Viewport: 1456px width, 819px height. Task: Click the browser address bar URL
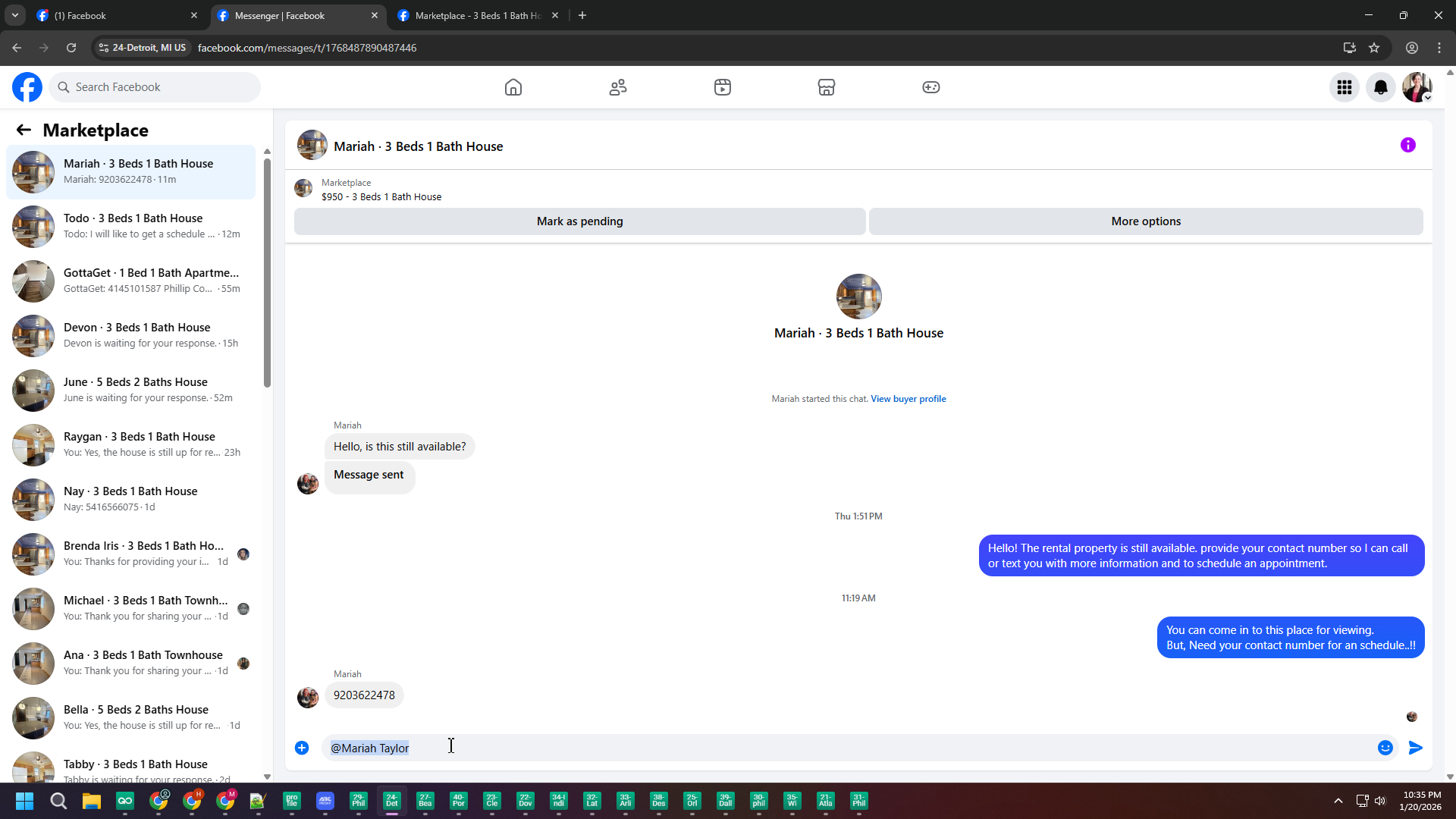pos(306,48)
